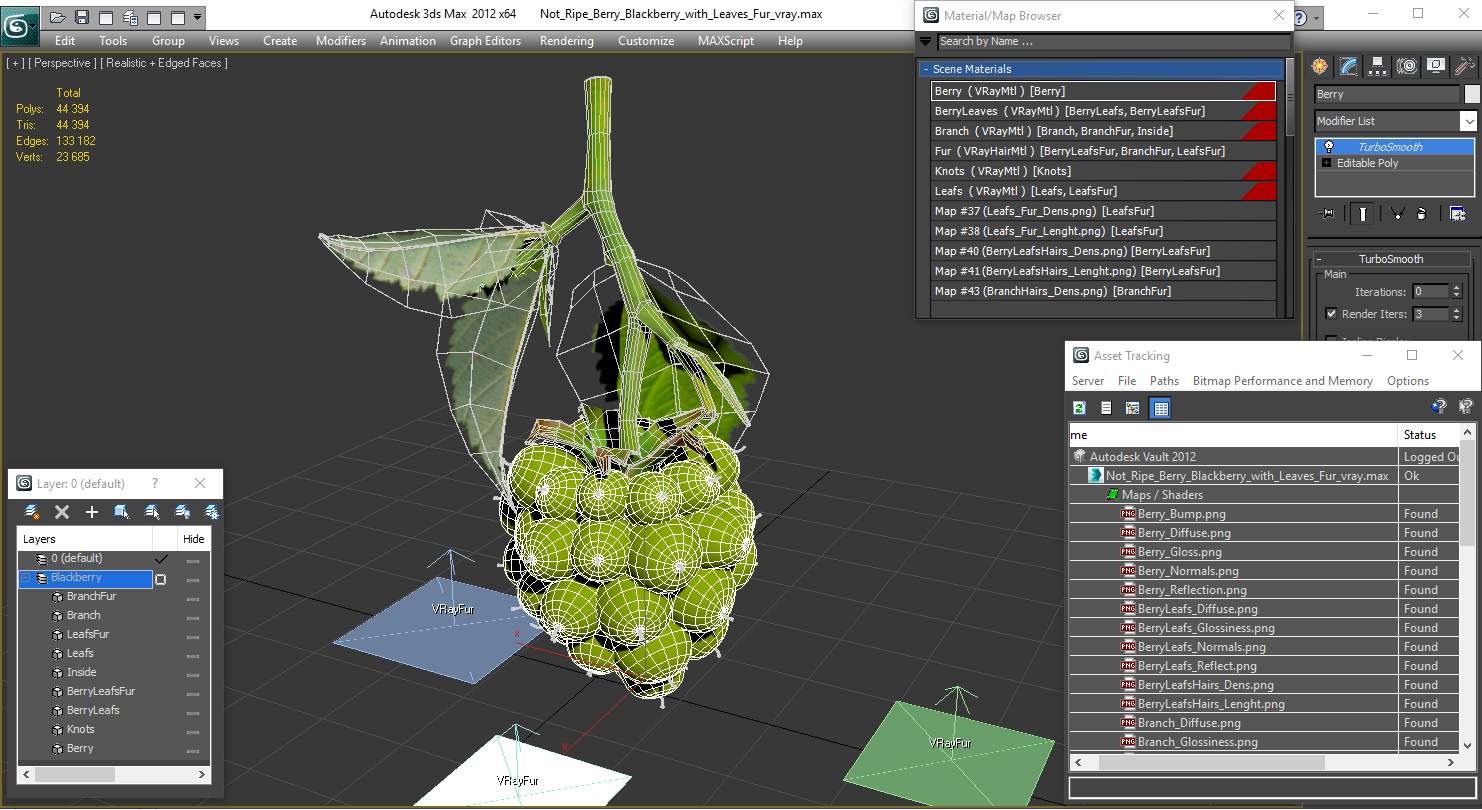The height and width of the screenshot is (810, 1482).
Task: Toggle the TurboSmooth modifier lightbulb
Action: coord(1328,147)
